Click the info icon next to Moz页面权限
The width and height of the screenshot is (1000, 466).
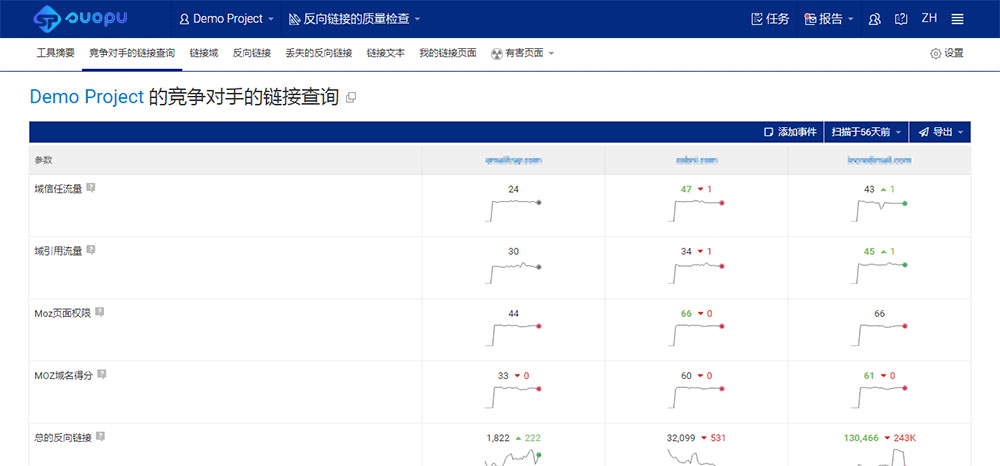pyautogui.click(x=99, y=312)
